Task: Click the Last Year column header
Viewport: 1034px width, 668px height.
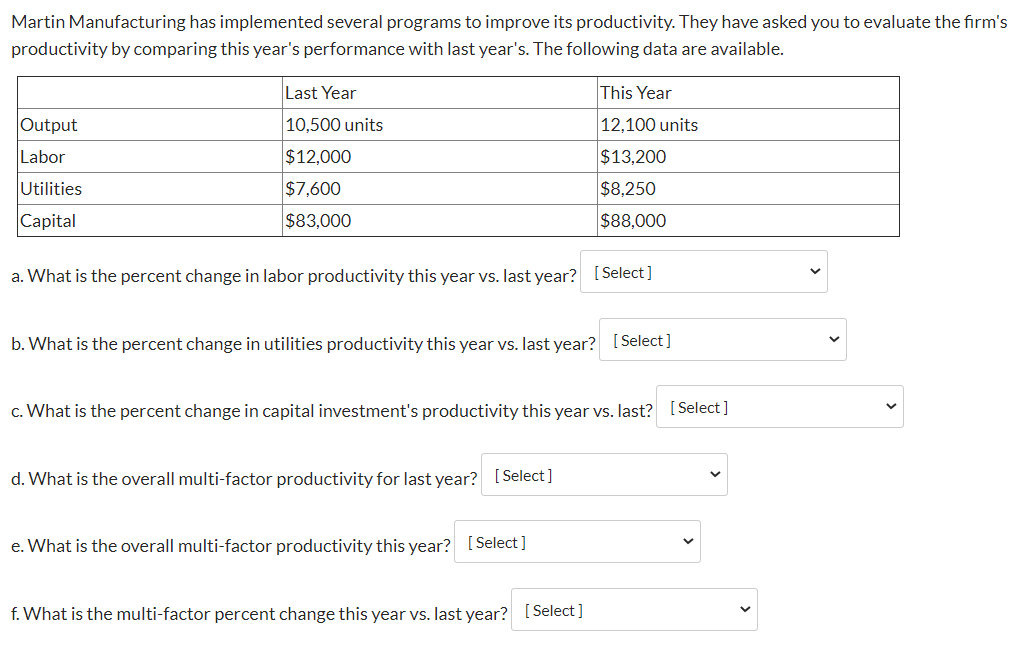Action: click(321, 93)
